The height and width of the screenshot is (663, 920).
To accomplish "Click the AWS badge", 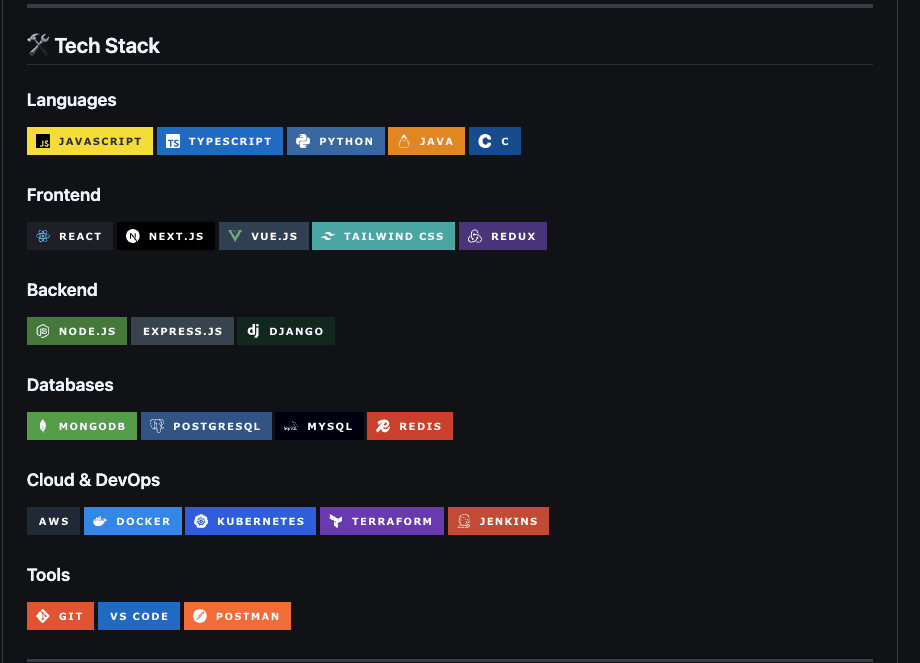I will click(x=53, y=521).
